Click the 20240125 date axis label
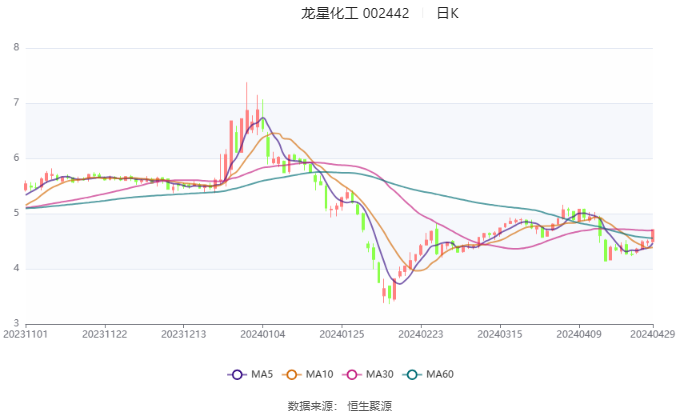 [342, 334]
